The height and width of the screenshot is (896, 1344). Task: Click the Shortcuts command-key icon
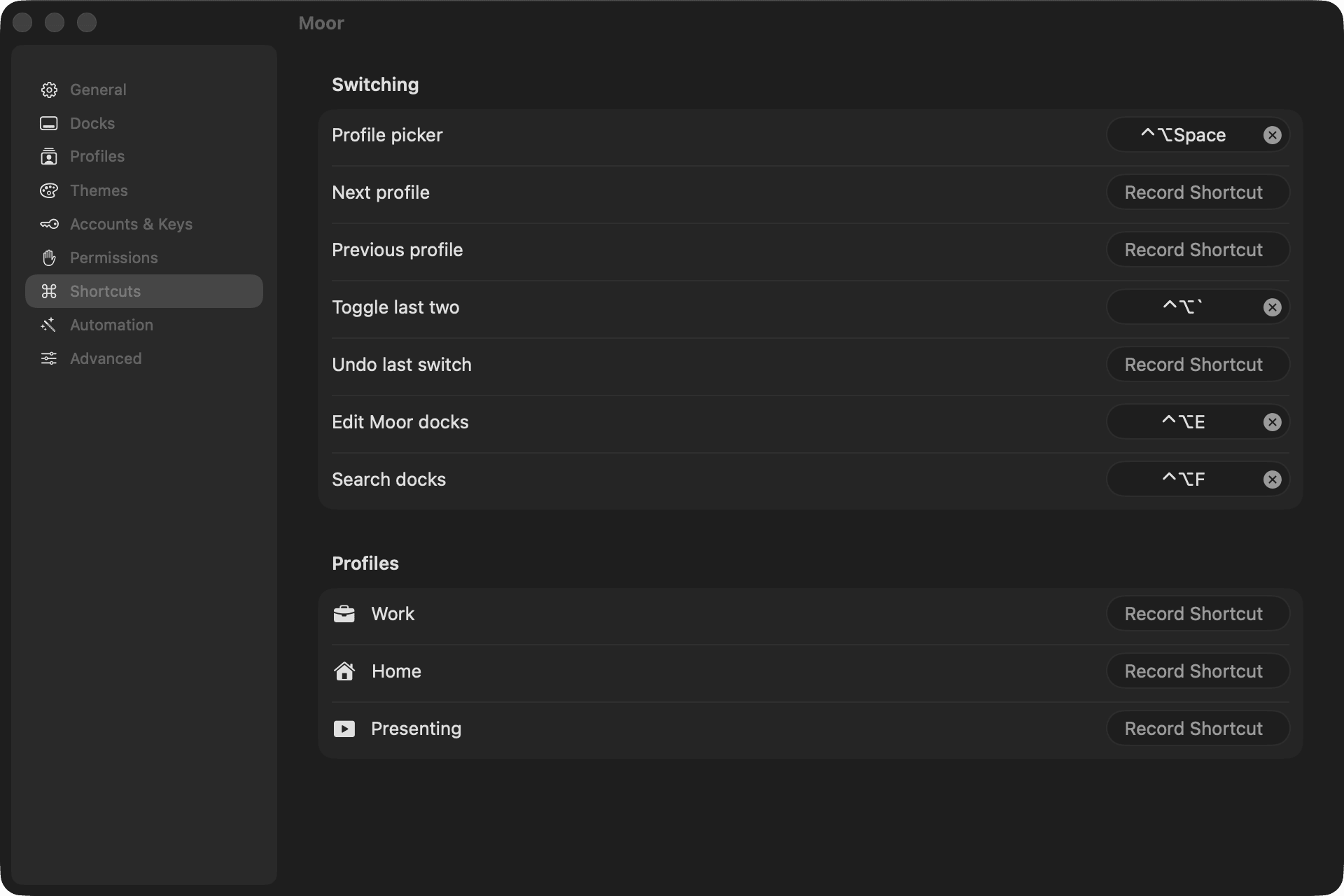[49, 291]
